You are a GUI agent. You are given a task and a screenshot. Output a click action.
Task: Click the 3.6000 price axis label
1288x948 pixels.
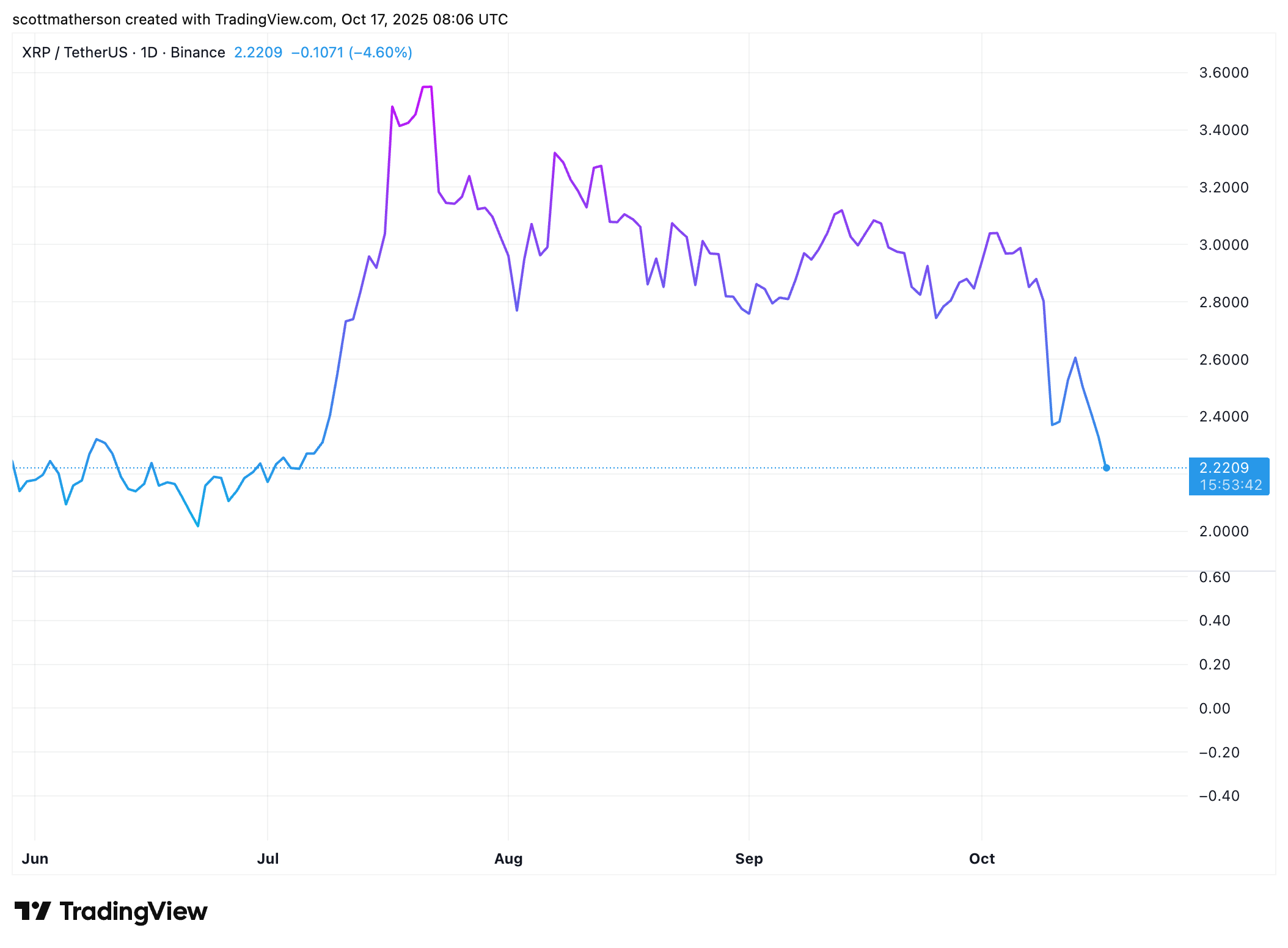[1223, 73]
